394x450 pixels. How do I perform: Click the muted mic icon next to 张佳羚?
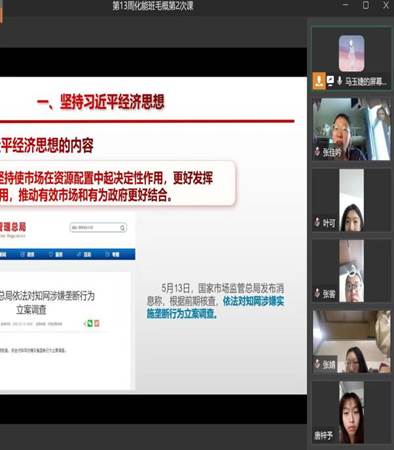tap(317, 152)
